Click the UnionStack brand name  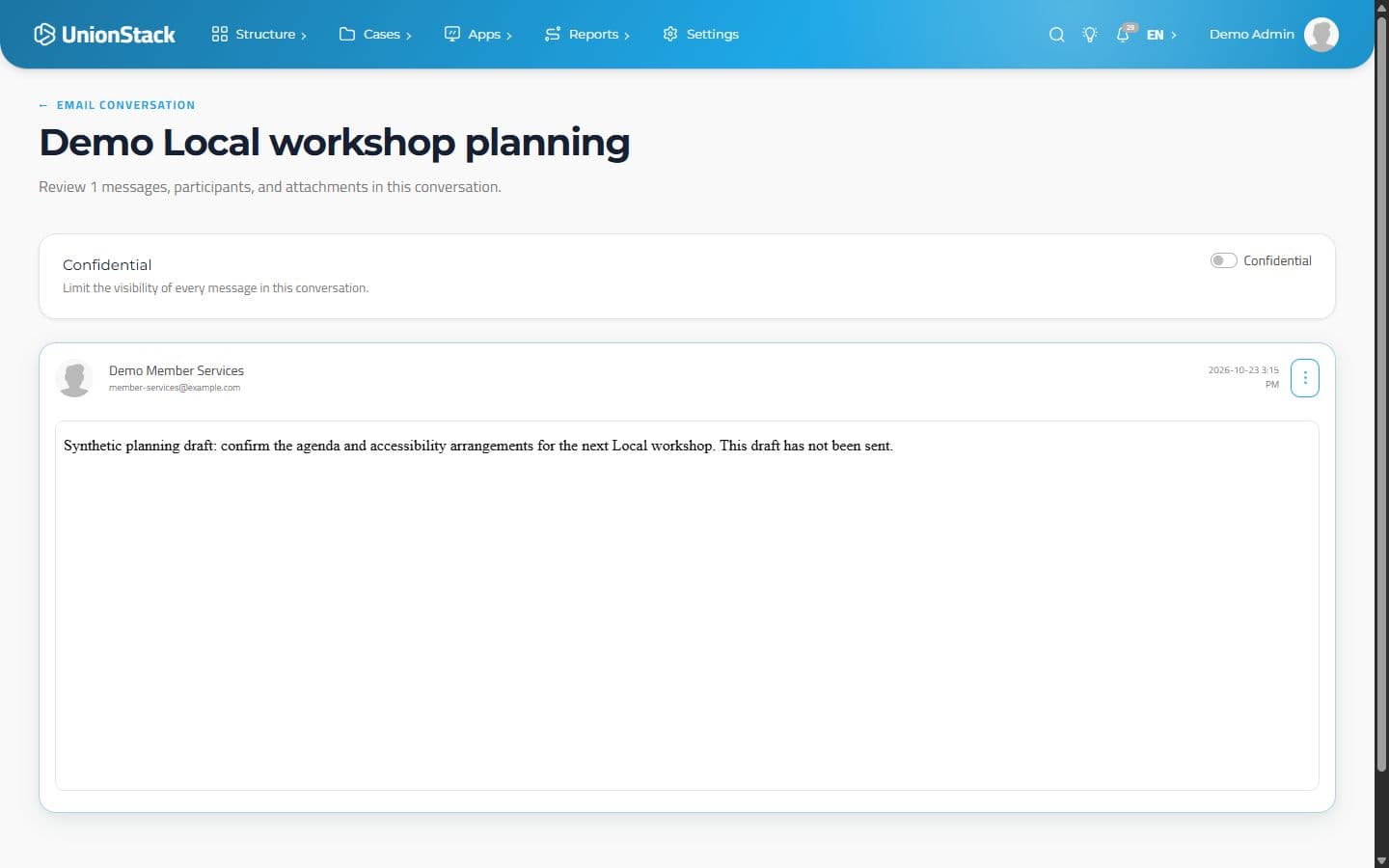coord(119,35)
